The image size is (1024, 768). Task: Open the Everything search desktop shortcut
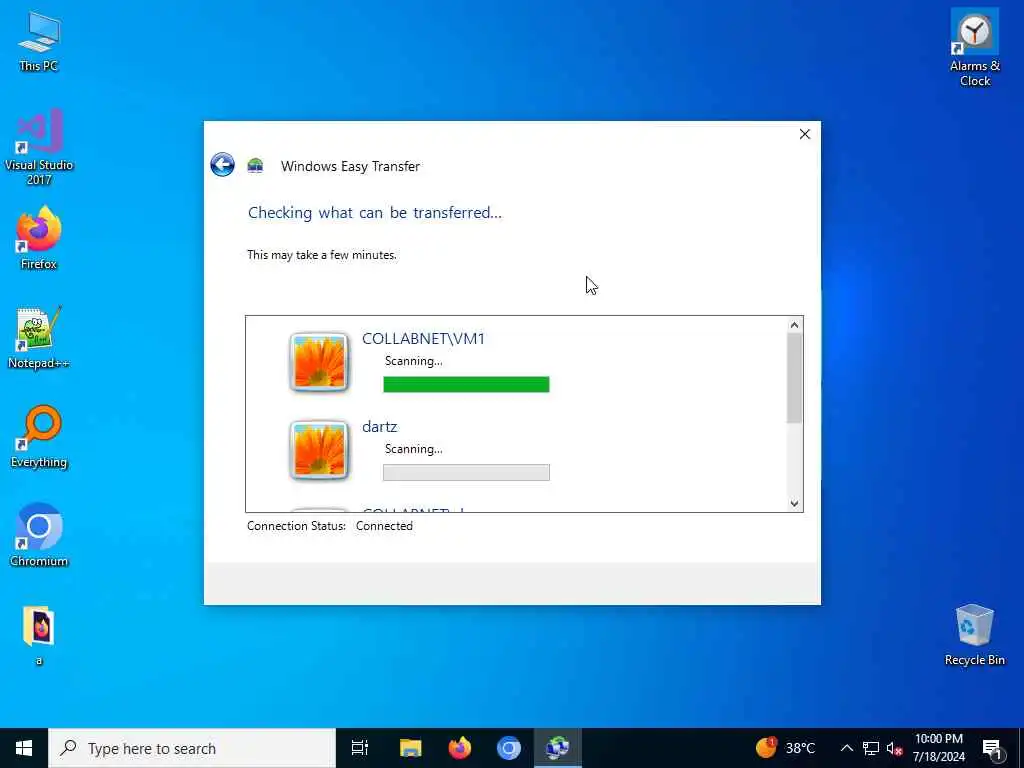coord(39,436)
